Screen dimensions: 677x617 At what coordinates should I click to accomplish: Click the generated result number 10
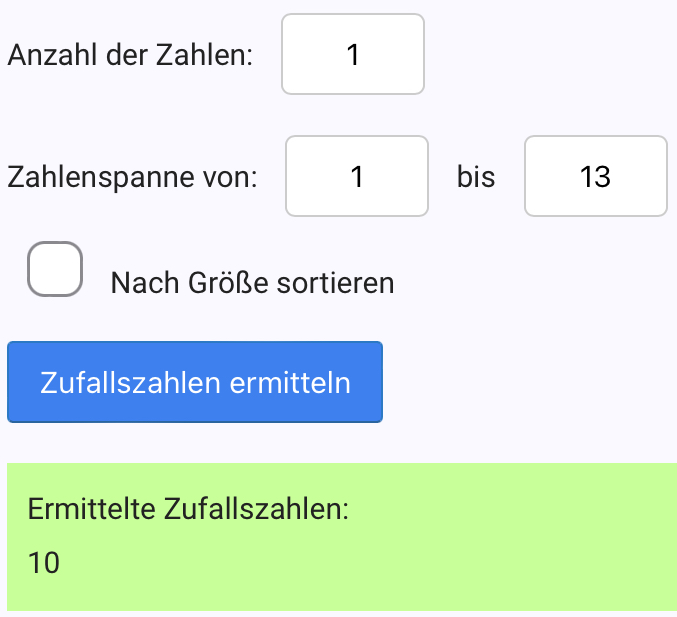coord(45,564)
